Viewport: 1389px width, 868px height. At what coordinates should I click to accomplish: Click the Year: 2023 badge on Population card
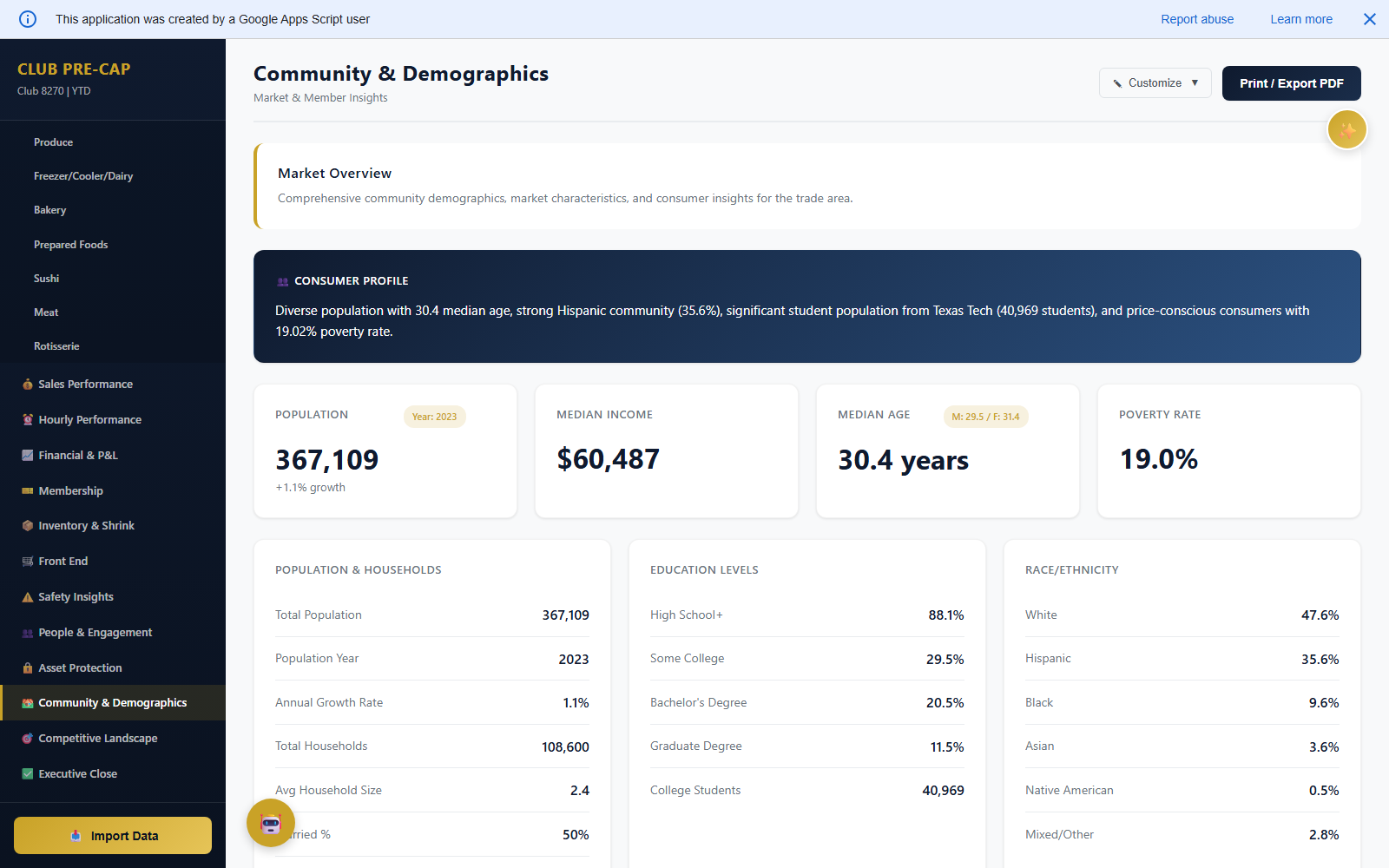click(x=434, y=416)
